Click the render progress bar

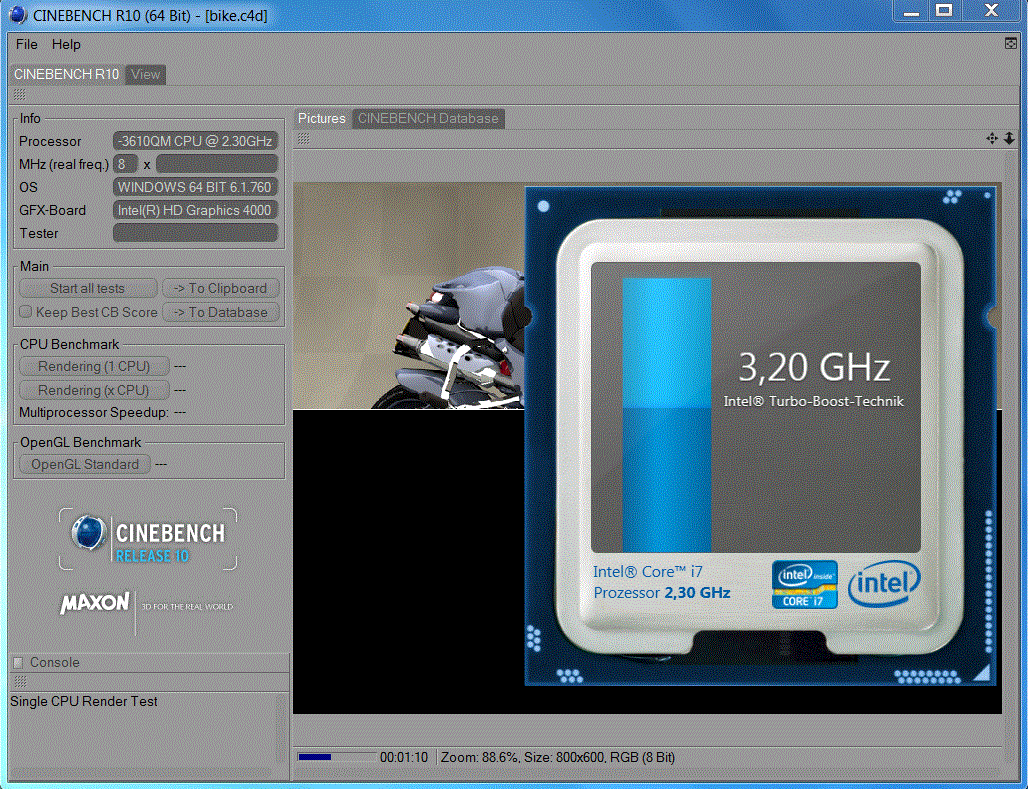pyautogui.click(x=336, y=757)
